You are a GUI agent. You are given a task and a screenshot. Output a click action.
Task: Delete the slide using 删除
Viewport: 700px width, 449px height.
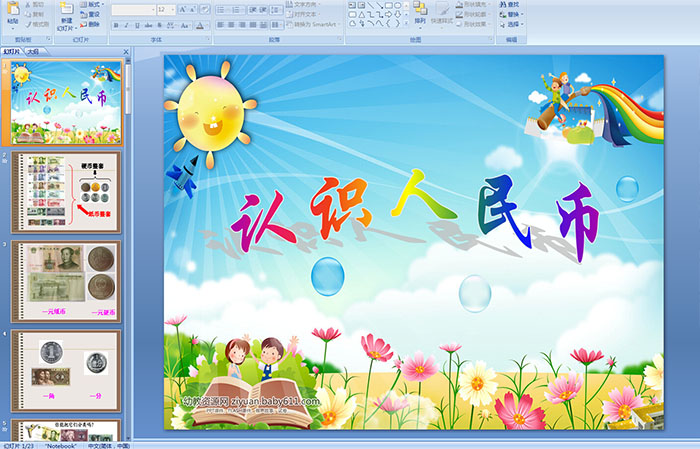tap(91, 24)
